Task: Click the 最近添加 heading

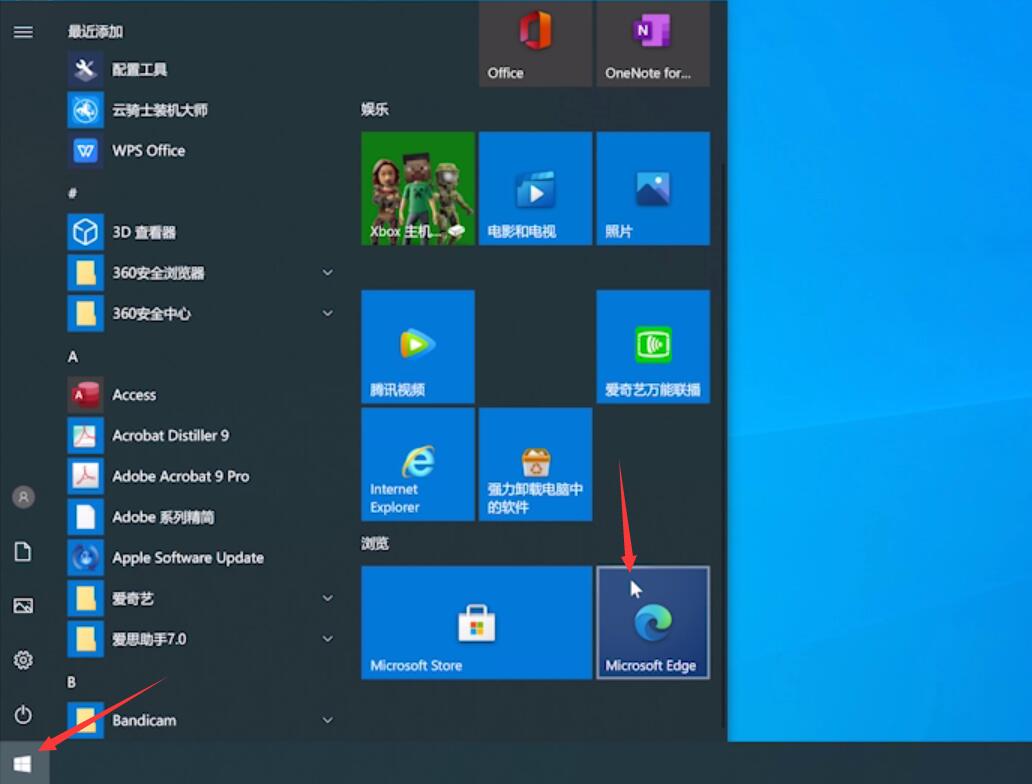Action: click(x=95, y=32)
